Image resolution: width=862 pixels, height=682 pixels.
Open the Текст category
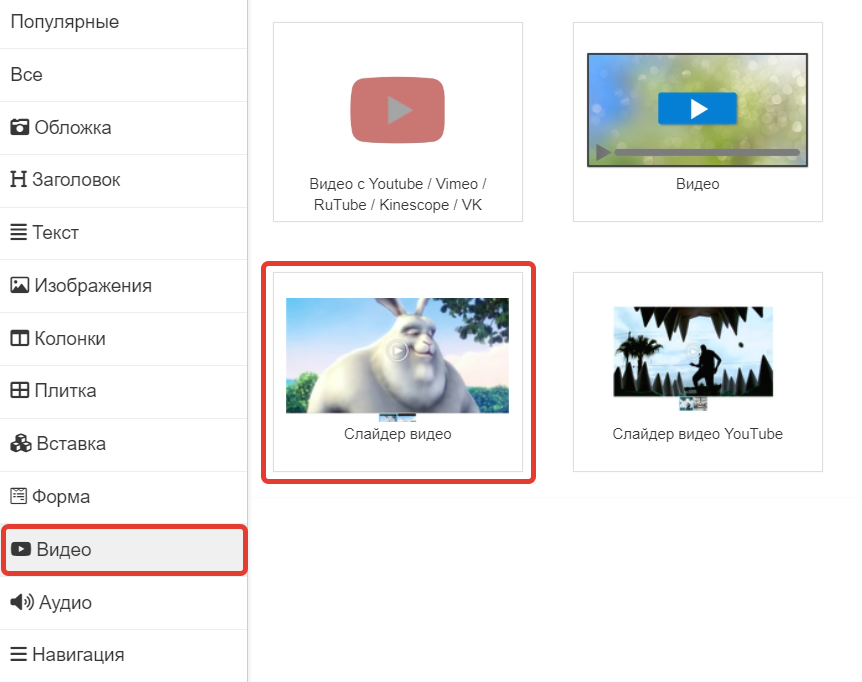(123, 233)
